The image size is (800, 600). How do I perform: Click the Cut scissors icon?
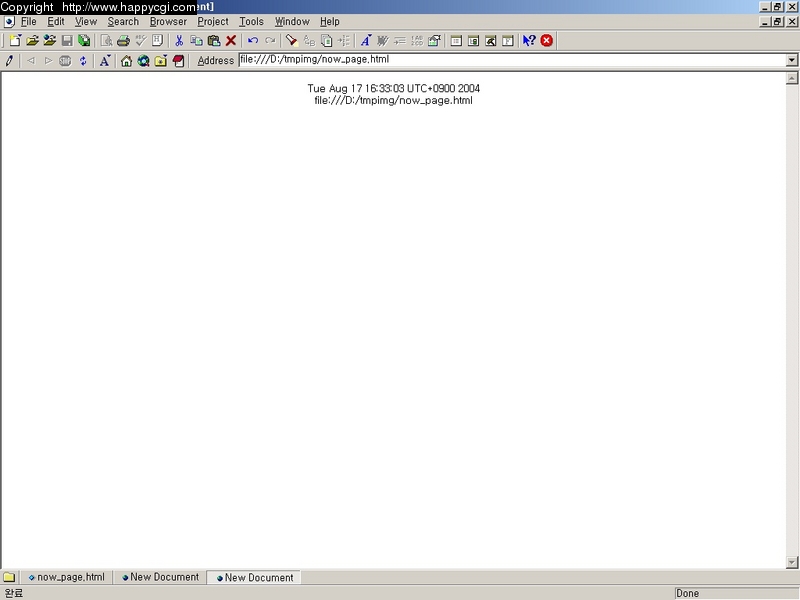179,41
